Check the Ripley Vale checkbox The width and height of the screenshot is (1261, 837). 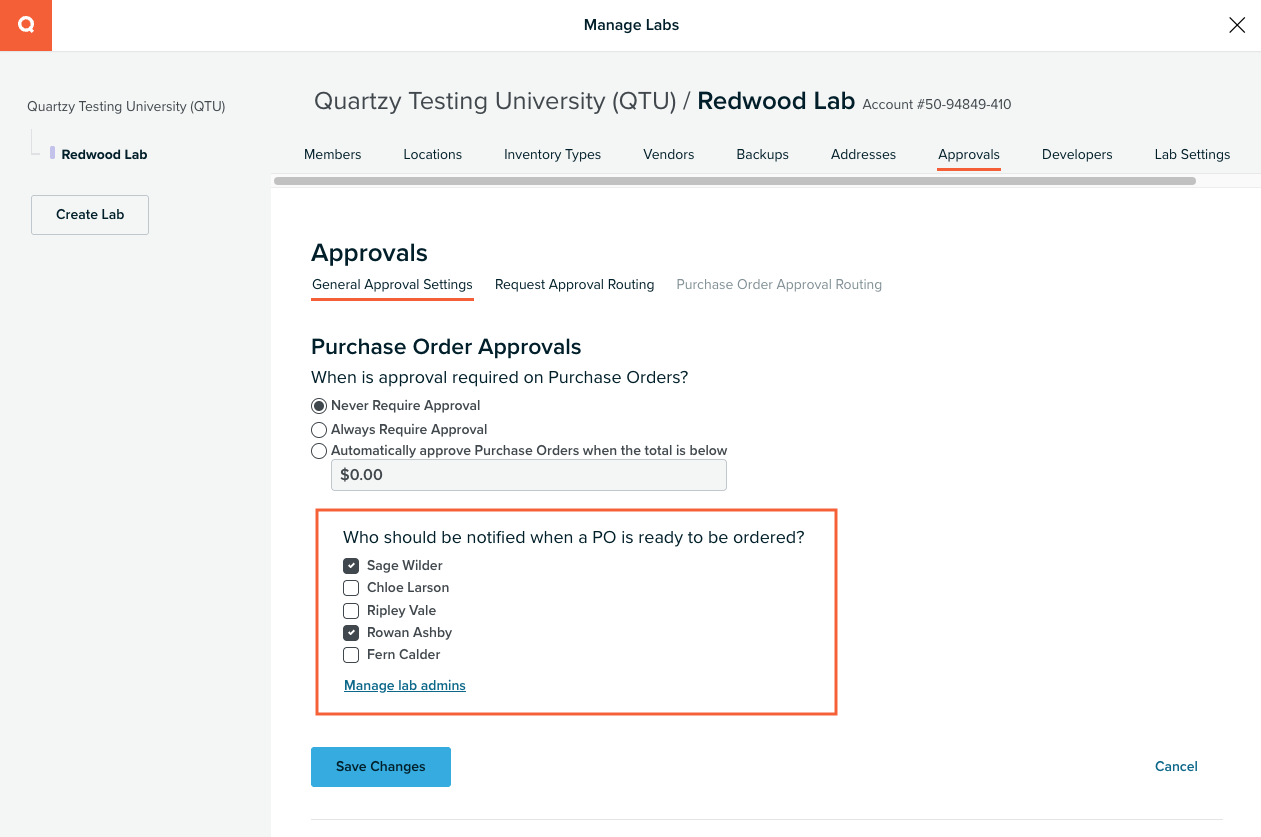pyautogui.click(x=351, y=611)
